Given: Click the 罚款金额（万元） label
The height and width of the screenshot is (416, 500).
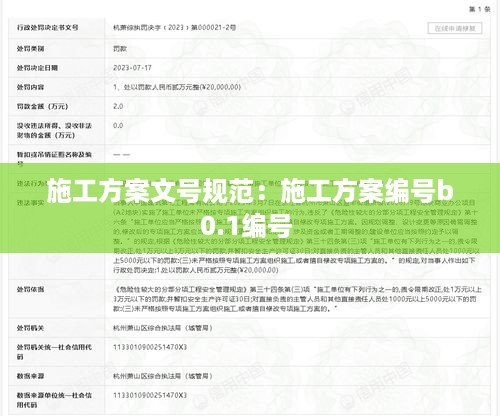Looking at the screenshot, I should 42,107.
